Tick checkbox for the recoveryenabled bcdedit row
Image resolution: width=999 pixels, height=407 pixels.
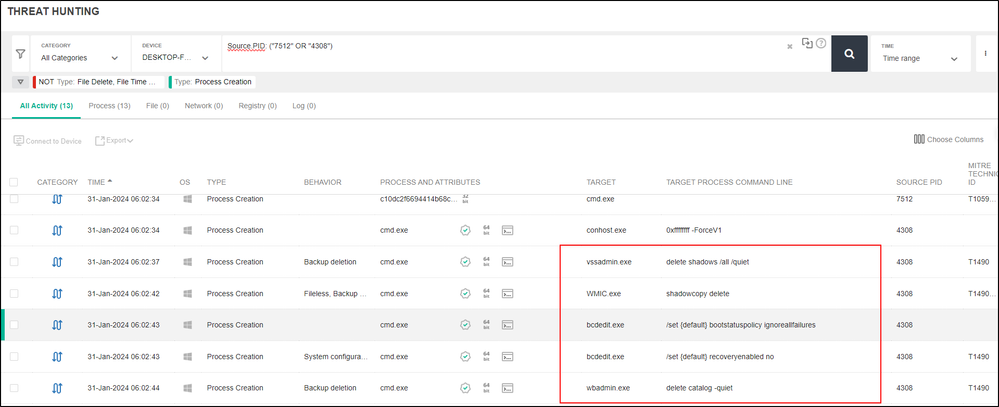[14, 357]
